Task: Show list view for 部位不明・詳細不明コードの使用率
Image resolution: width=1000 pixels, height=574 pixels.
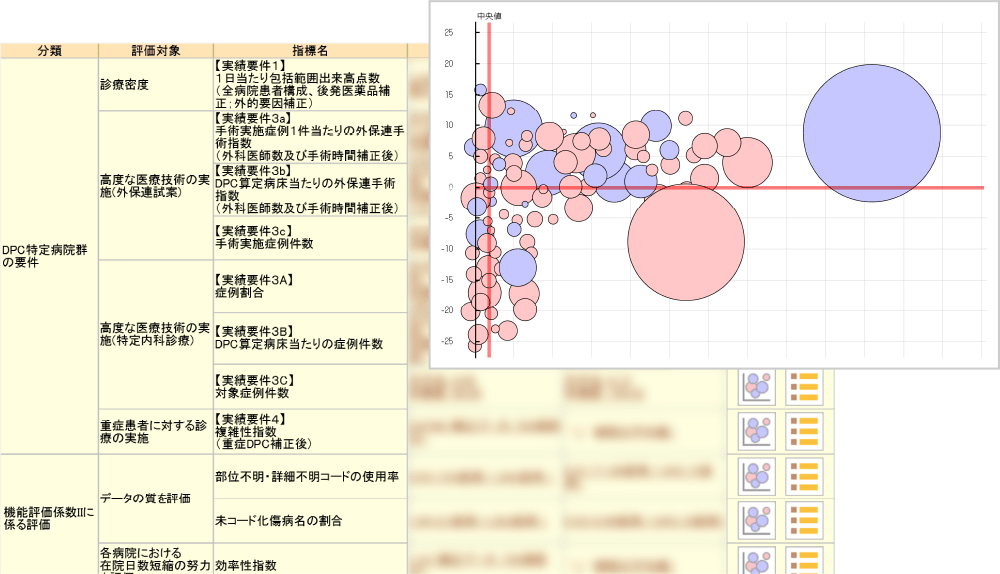Action: point(804,476)
